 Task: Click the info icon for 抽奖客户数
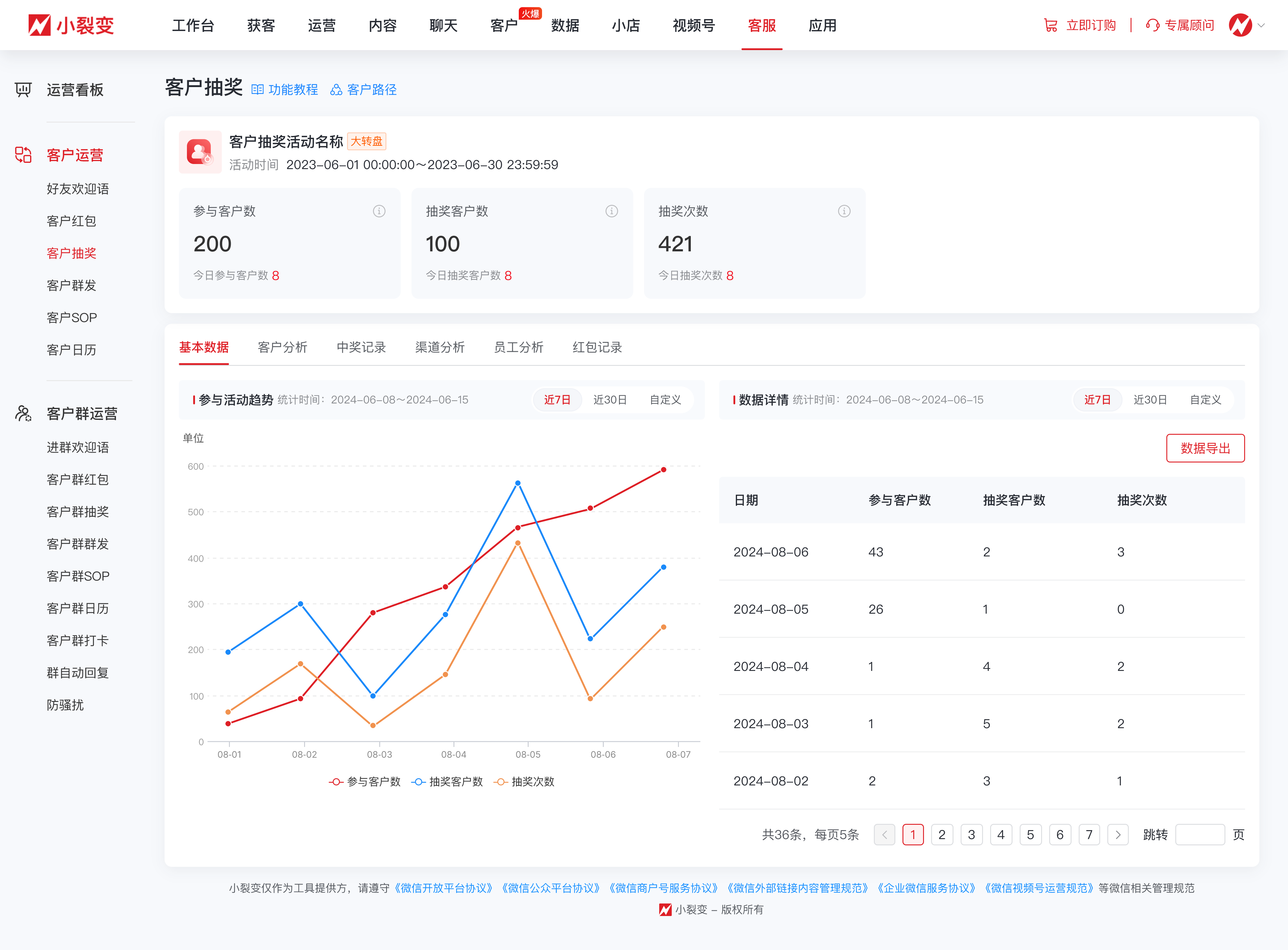612,211
